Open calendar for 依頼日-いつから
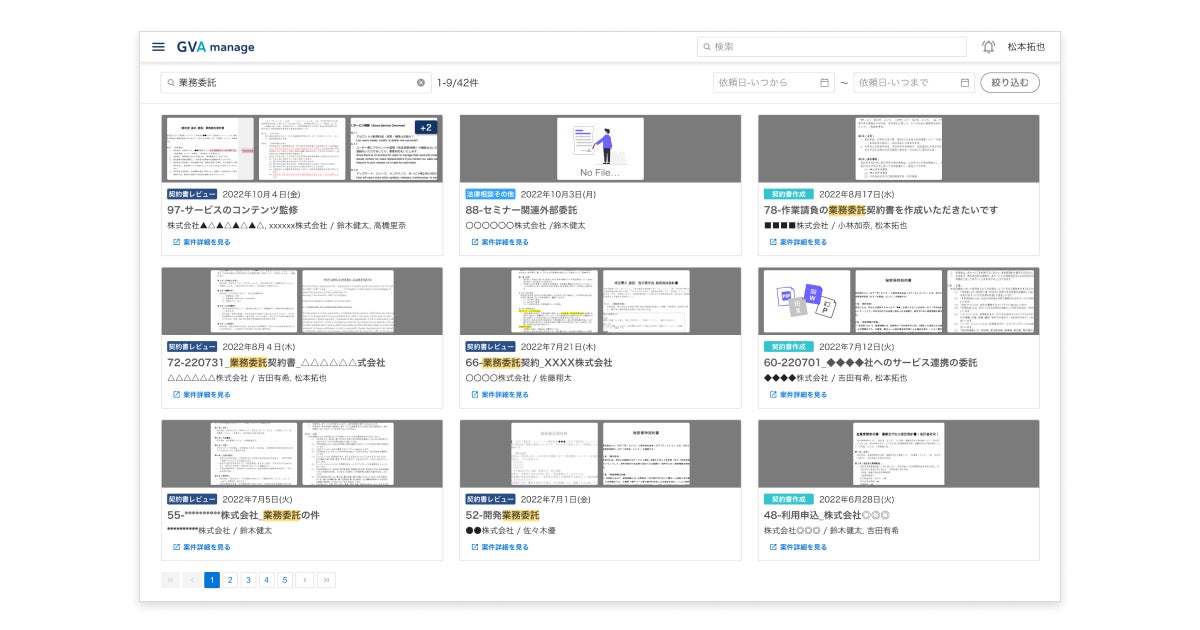Screen dimensions: 1200x630 click(824, 83)
